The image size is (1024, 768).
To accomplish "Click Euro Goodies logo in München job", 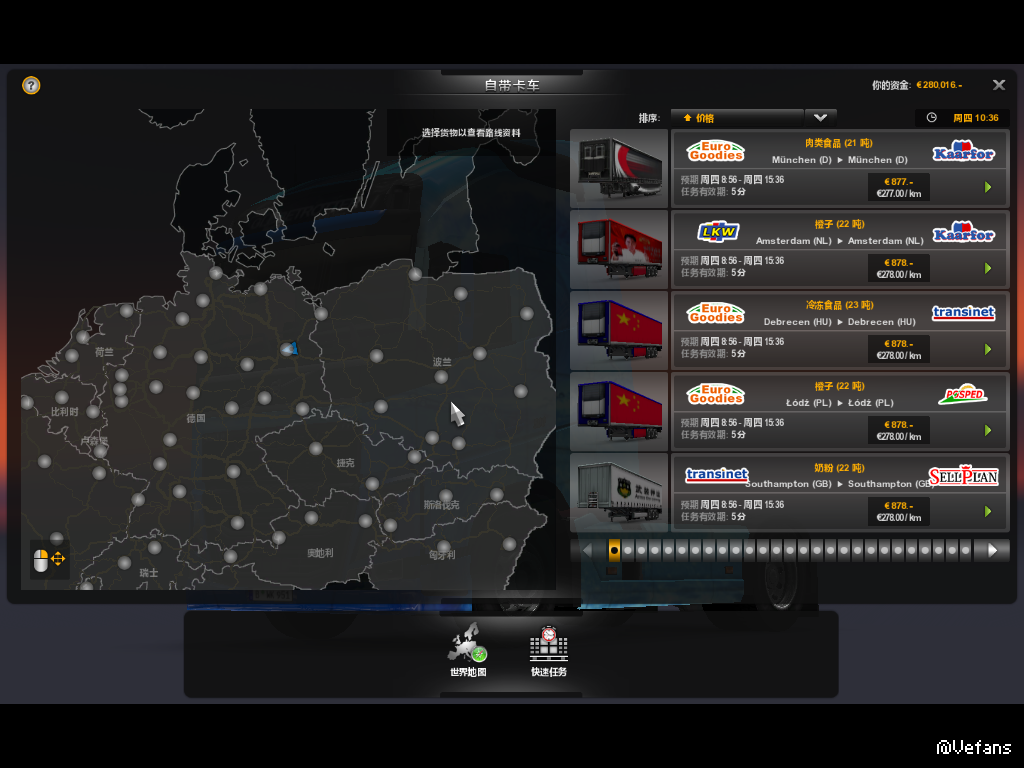I will [x=716, y=151].
